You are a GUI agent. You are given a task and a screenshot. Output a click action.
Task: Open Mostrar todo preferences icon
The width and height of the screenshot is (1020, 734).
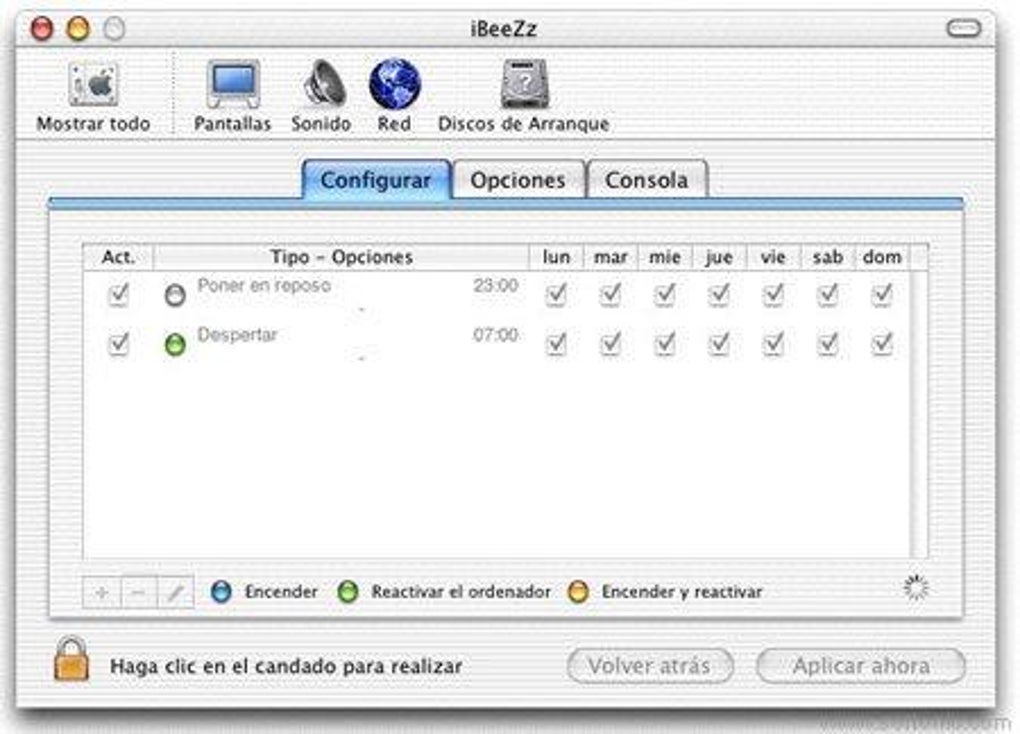tap(94, 85)
